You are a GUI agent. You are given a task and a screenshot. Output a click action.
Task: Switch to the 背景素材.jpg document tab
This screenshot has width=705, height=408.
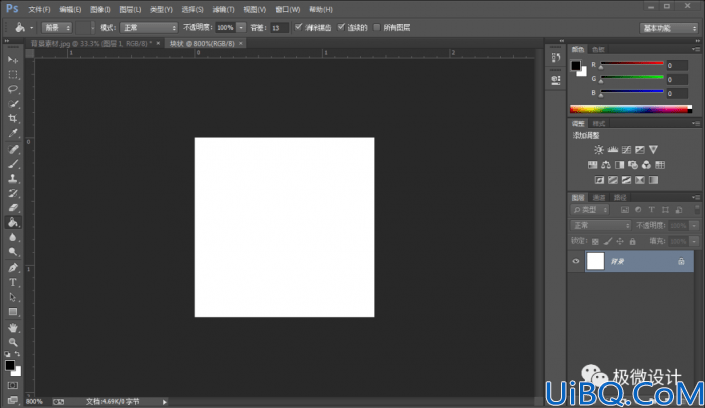91,44
